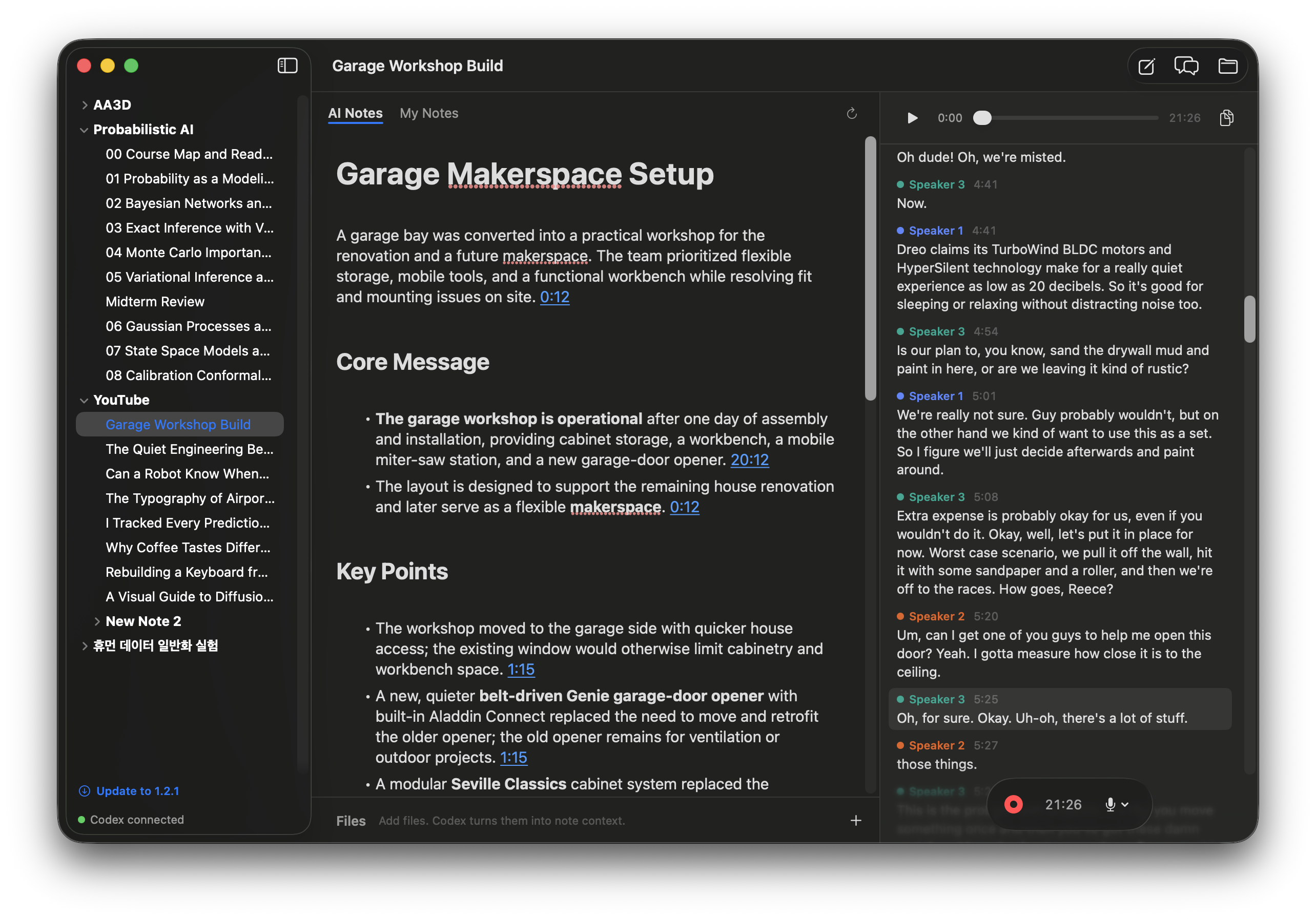Expand the AA3D folder
This screenshot has height=919, width=1316.
pos(84,105)
